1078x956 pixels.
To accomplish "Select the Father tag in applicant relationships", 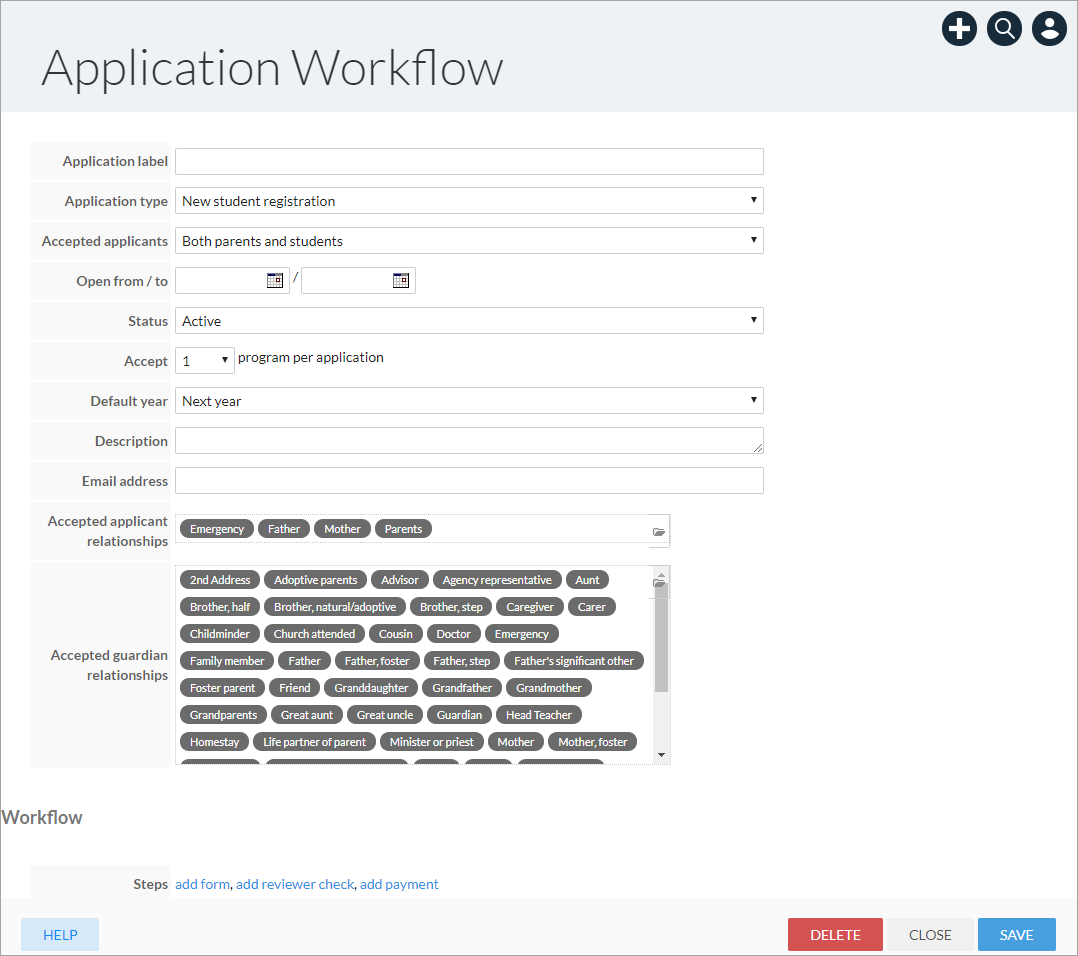I will click(284, 529).
